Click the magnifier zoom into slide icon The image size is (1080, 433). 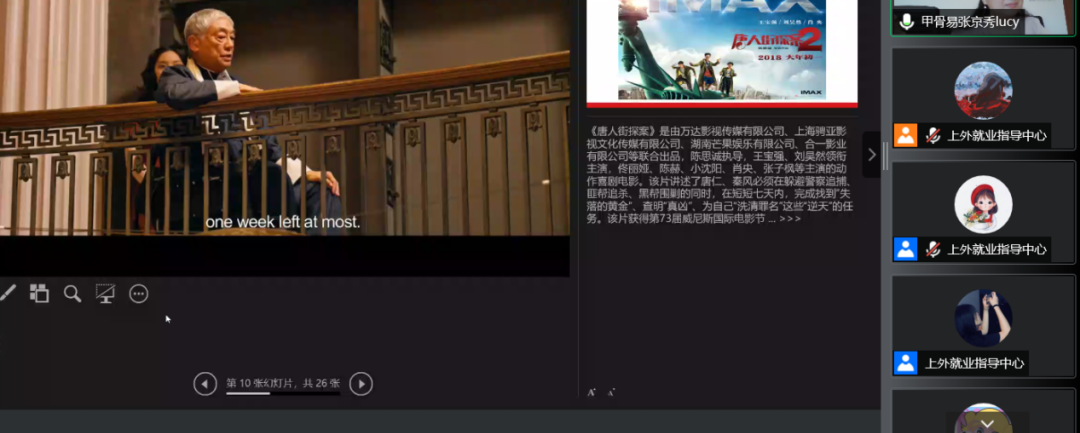[72, 294]
